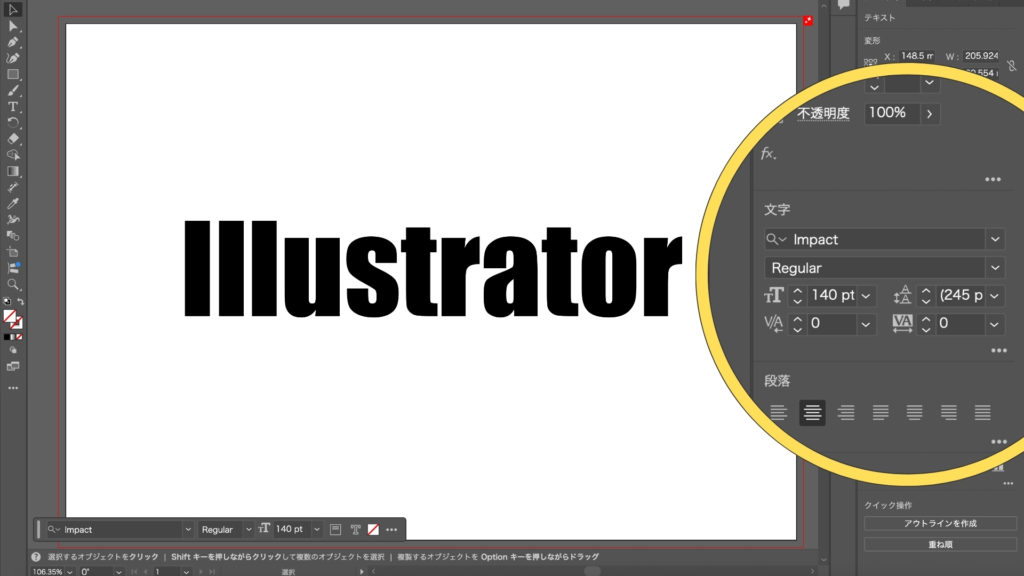The width and height of the screenshot is (1024, 576).
Task: Align paragraph text to the left
Action: (778, 412)
